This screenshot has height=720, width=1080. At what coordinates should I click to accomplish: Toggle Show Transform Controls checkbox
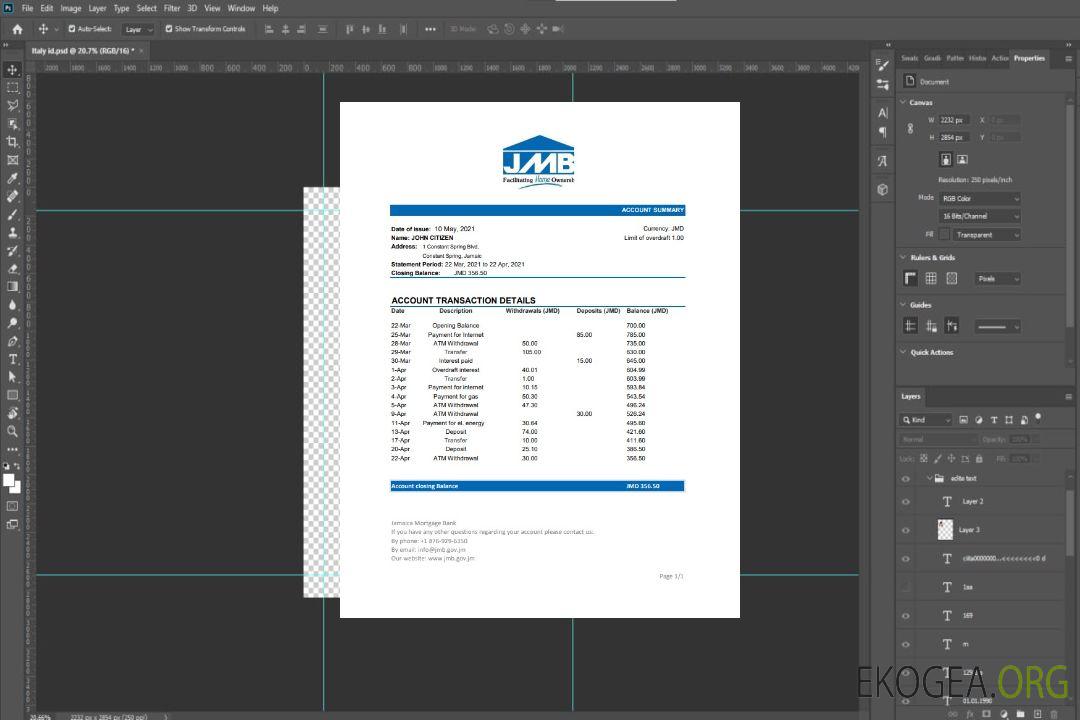(x=169, y=29)
